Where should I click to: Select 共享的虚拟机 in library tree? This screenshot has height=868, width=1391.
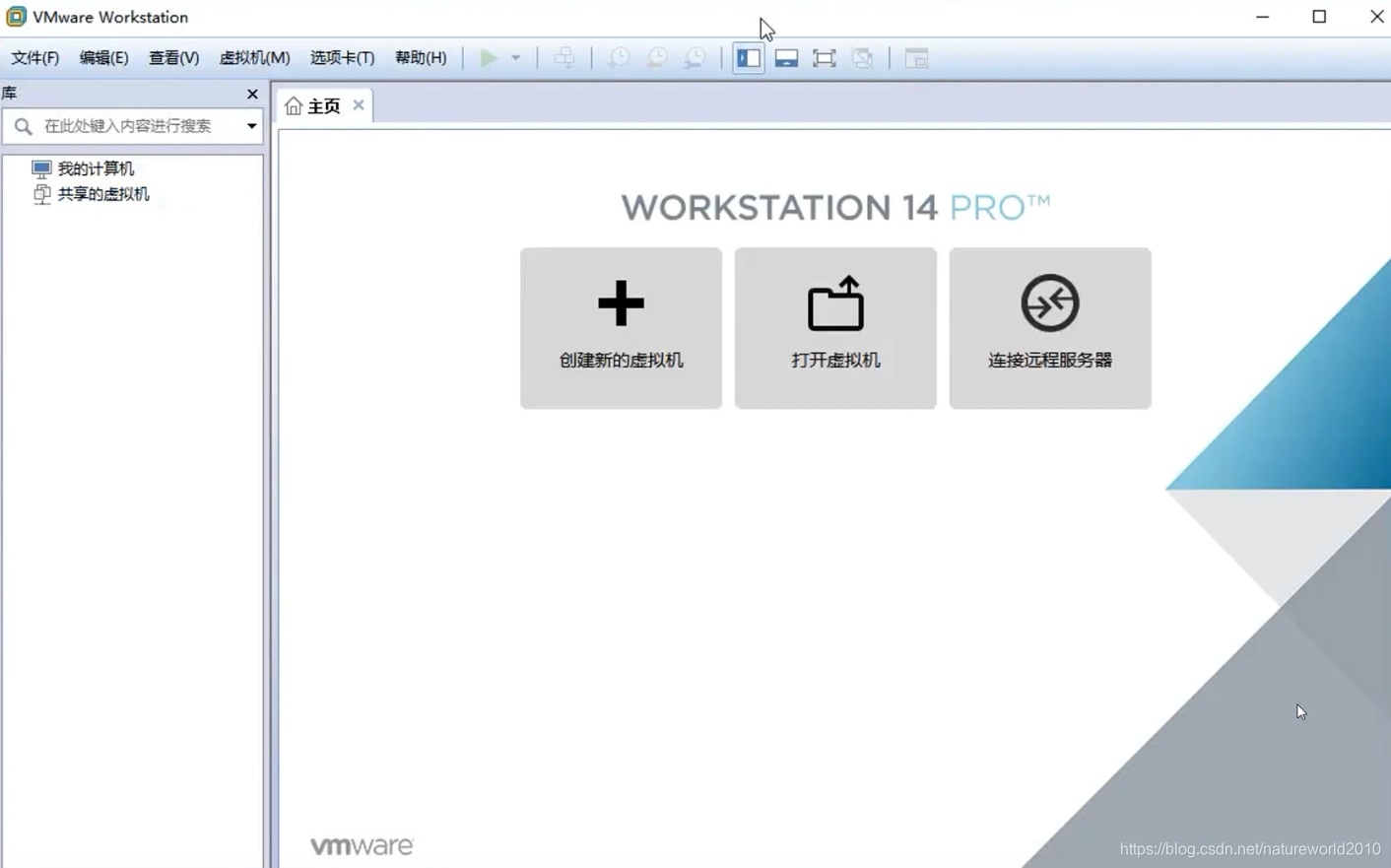pos(103,194)
